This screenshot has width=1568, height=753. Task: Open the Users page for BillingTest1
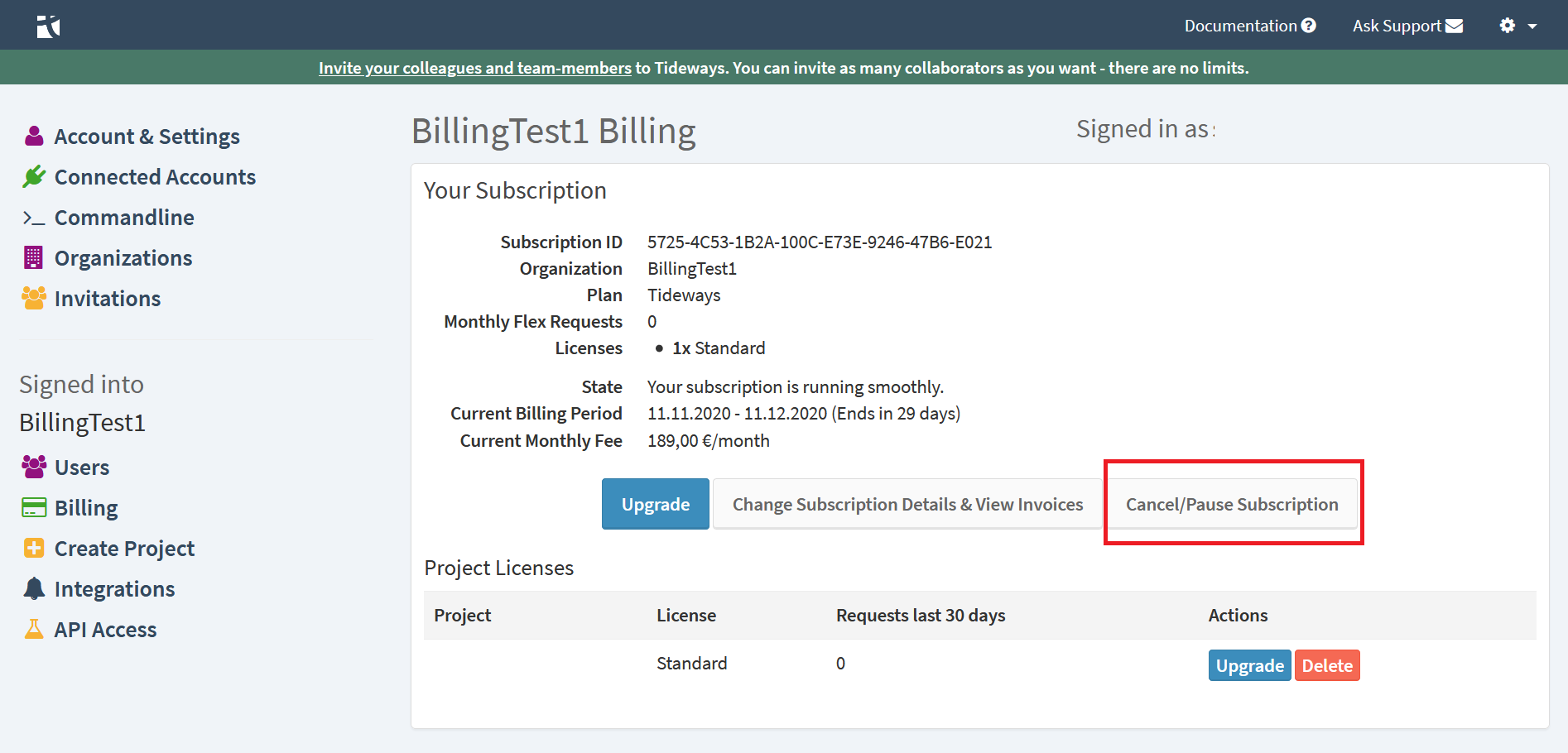pos(82,468)
